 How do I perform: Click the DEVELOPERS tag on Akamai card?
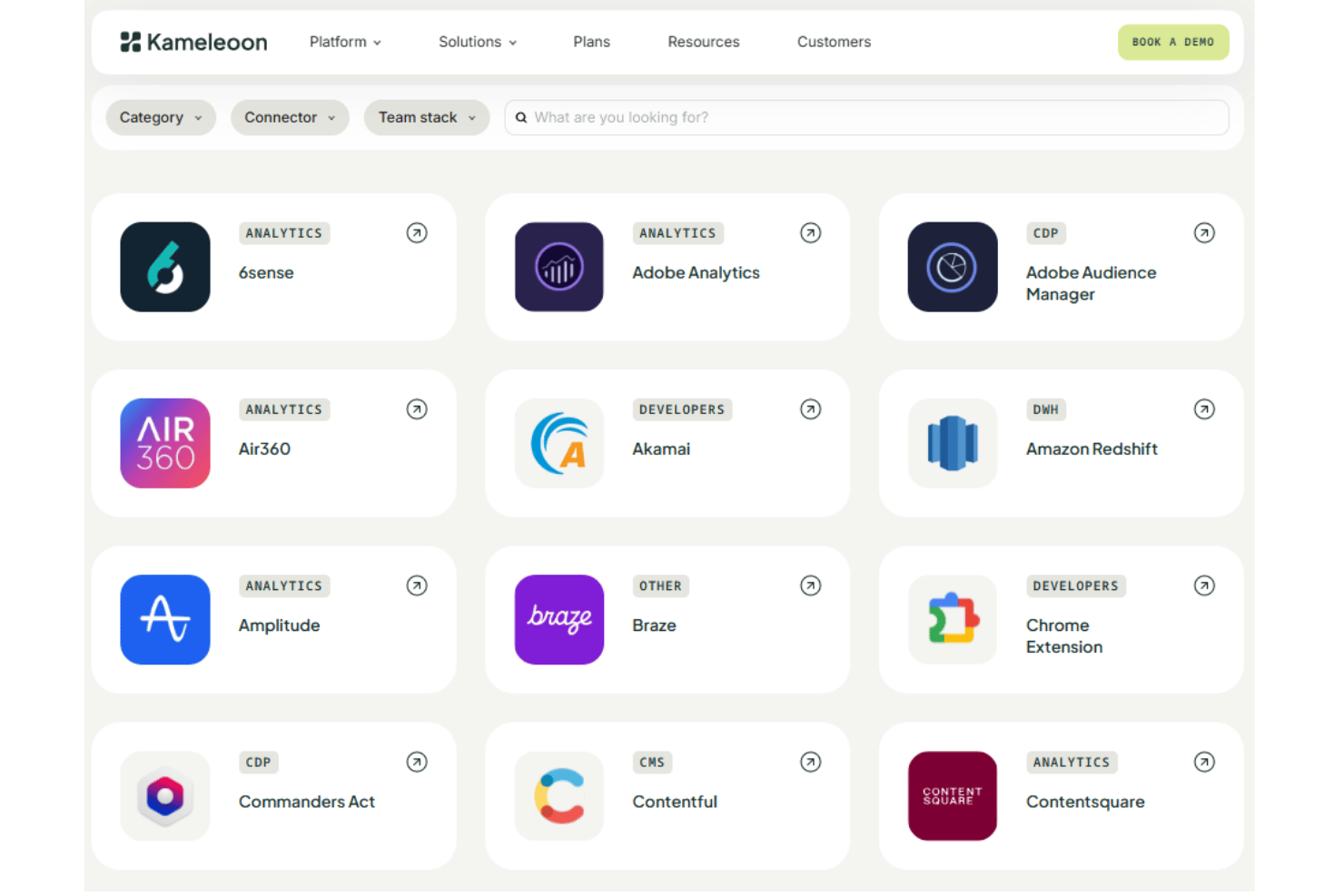pyautogui.click(x=682, y=409)
